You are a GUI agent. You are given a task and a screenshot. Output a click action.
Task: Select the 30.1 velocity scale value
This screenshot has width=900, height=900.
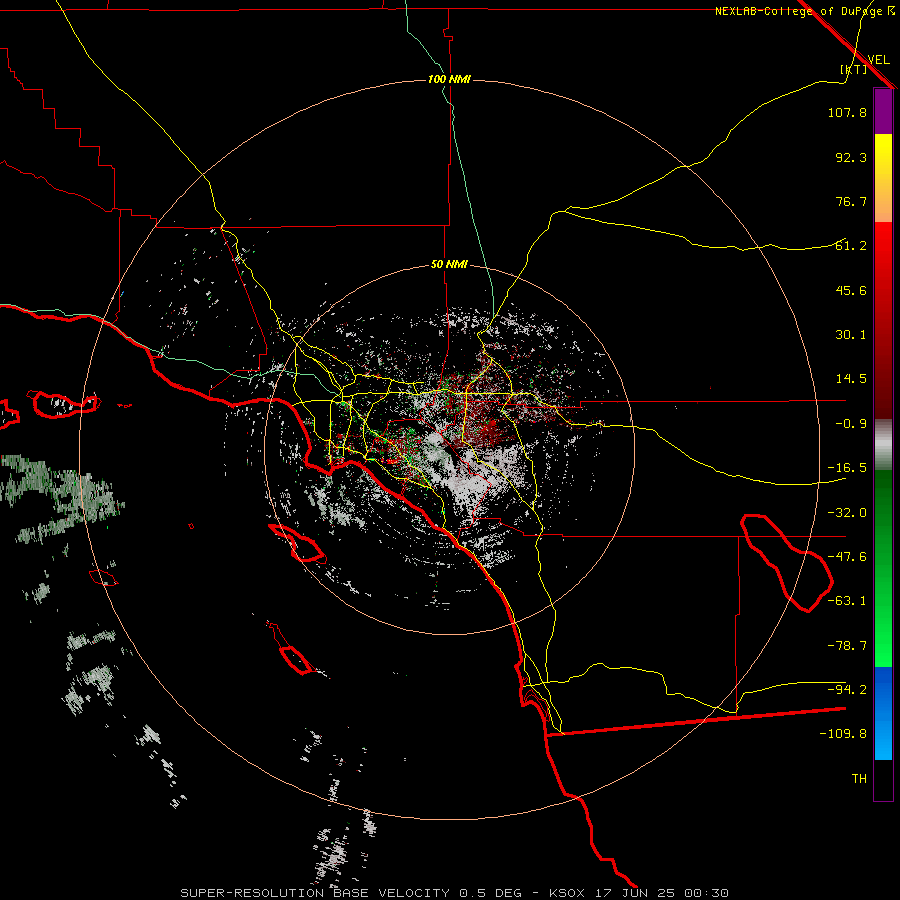851,335
